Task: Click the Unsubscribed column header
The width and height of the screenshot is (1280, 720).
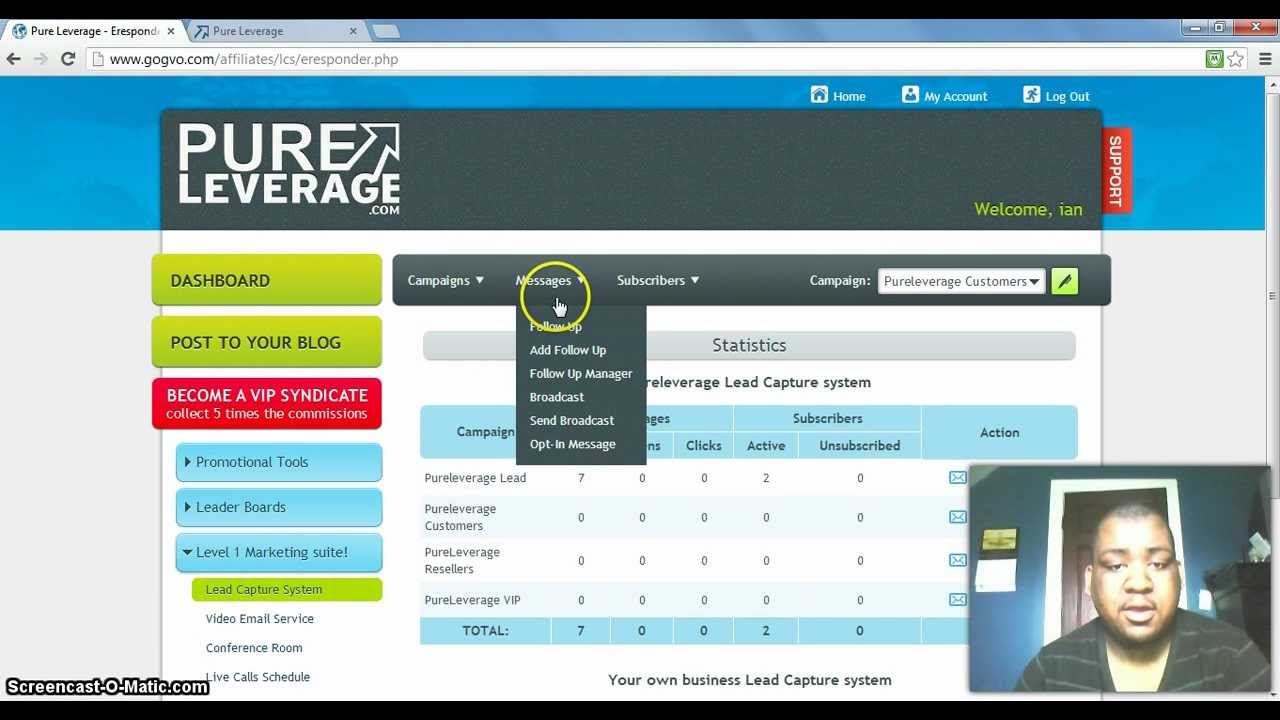Action: (x=860, y=446)
